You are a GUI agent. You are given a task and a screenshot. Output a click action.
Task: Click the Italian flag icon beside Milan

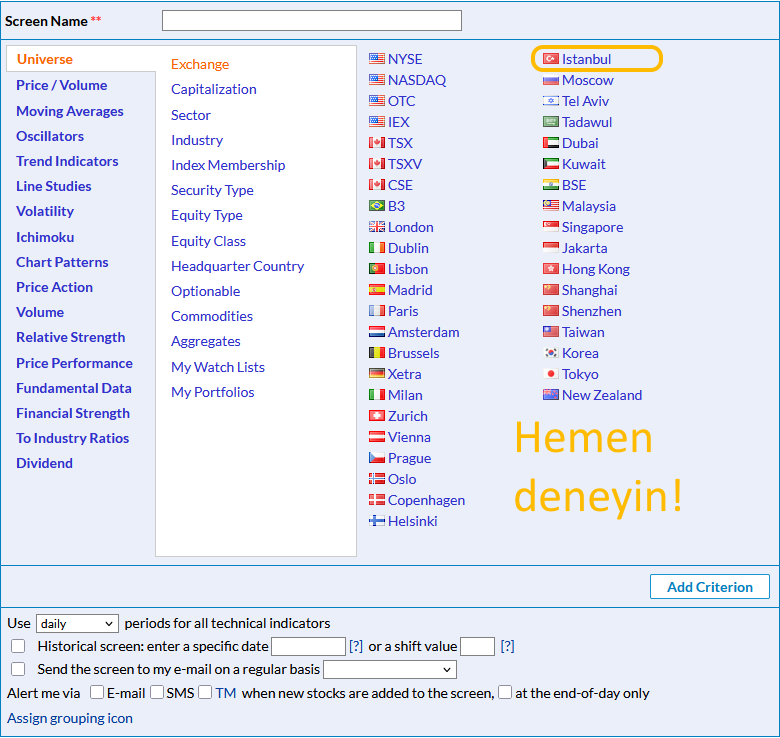click(x=377, y=395)
